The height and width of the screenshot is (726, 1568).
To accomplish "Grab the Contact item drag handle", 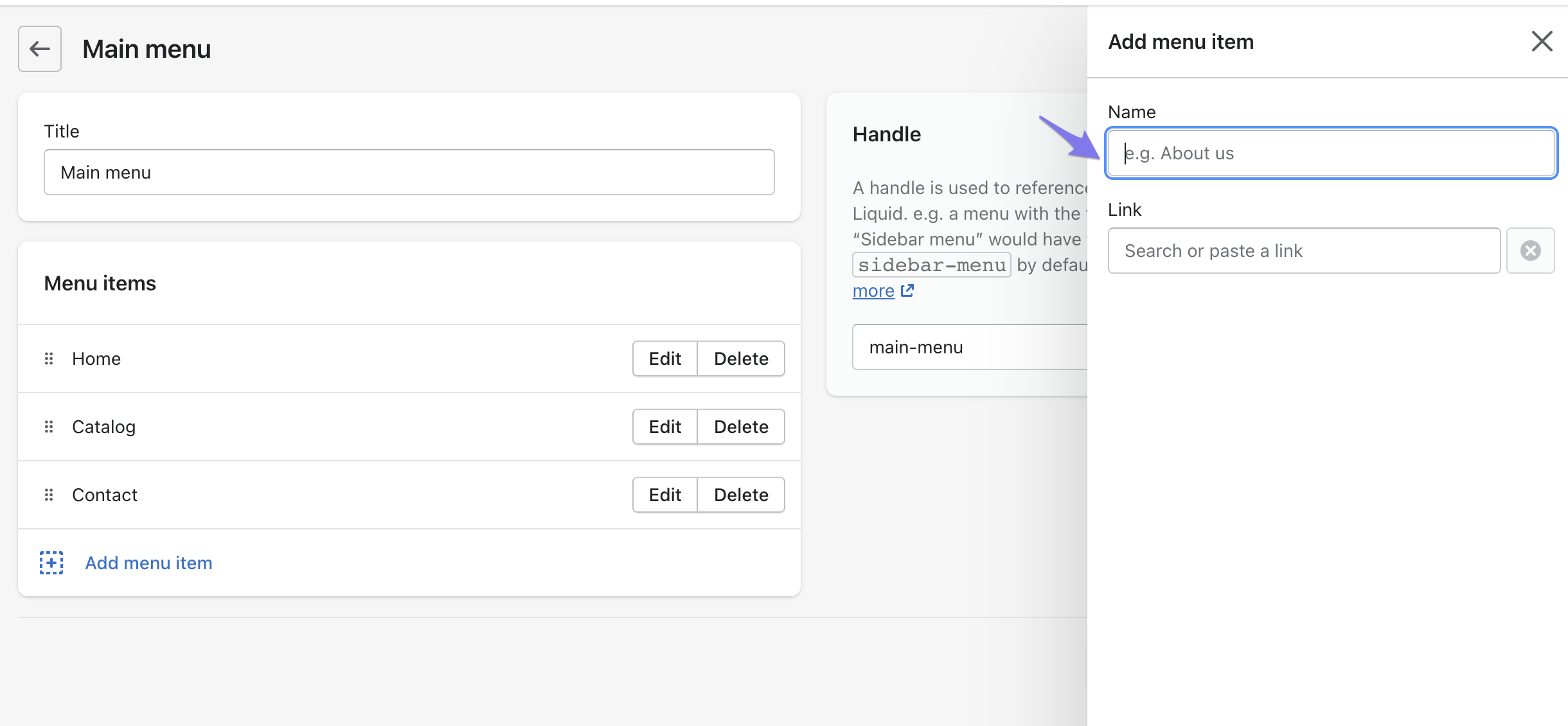I will click(x=49, y=495).
